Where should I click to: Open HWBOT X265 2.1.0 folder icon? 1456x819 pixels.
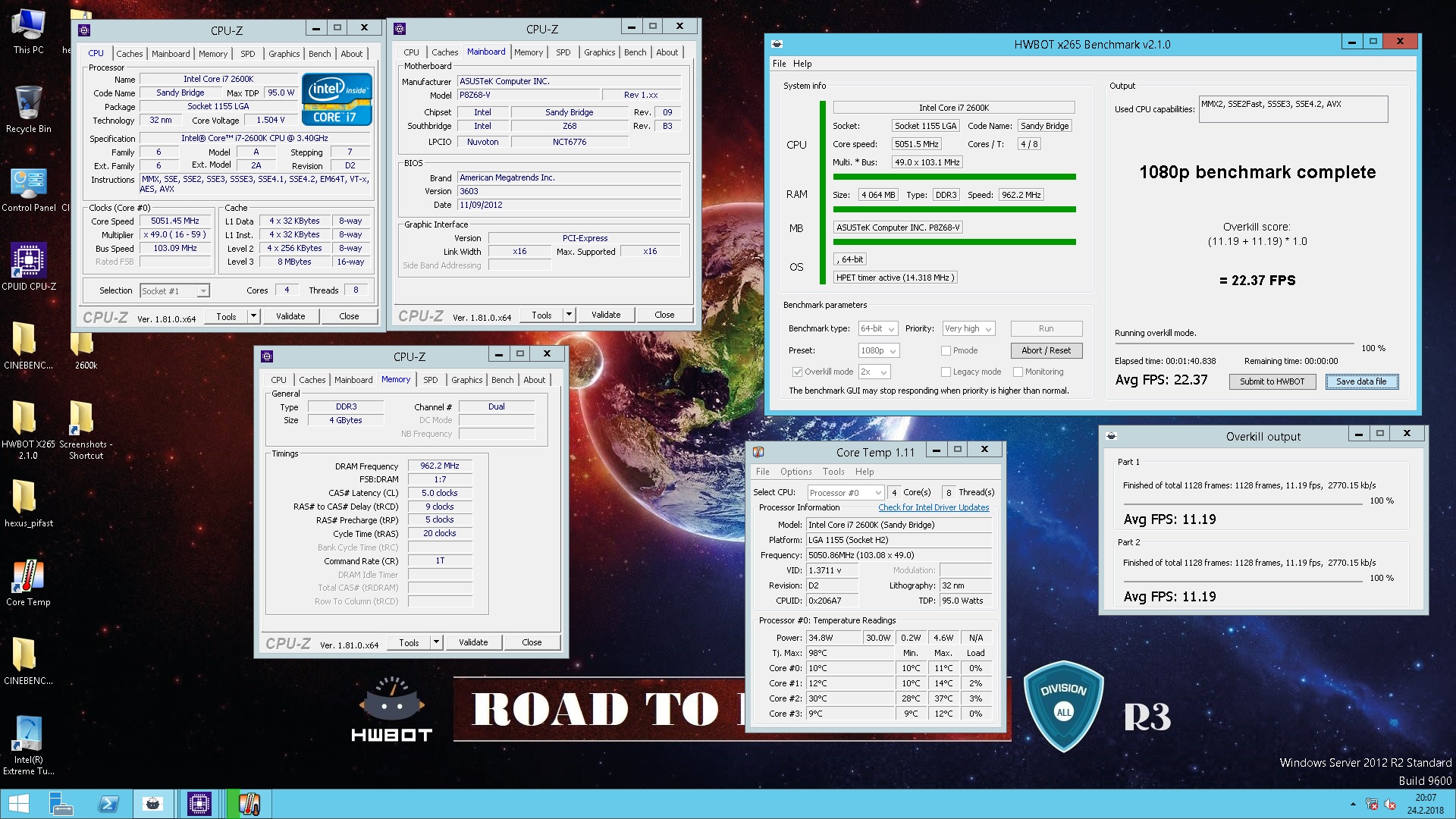click(28, 429)
